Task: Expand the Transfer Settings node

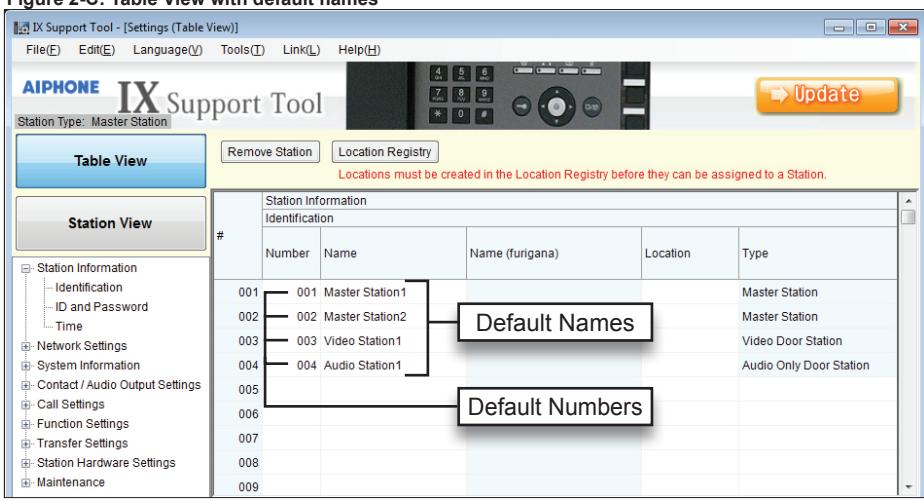Action: [25, 444]
